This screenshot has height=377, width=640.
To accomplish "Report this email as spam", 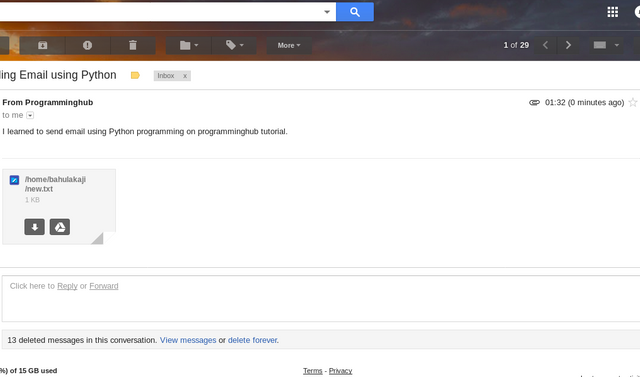I will tap(87, 45).
